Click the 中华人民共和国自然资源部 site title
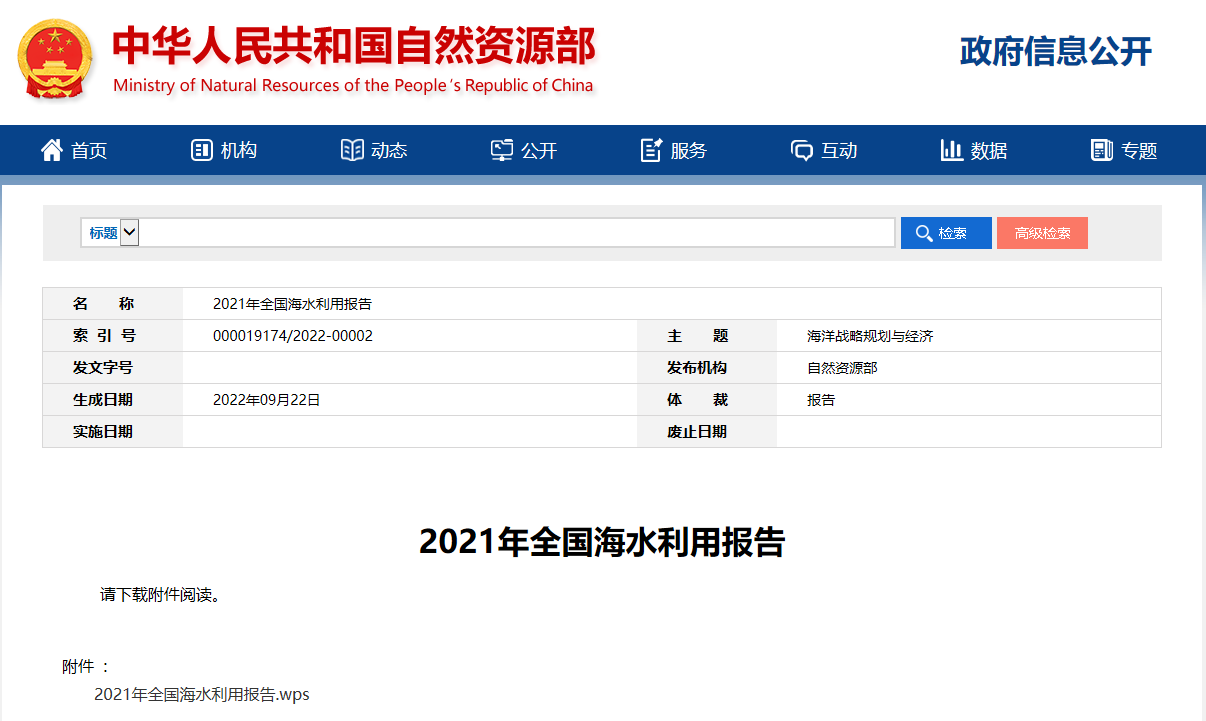The height and width of the screenshot is (721, 1206). [353, 47]
